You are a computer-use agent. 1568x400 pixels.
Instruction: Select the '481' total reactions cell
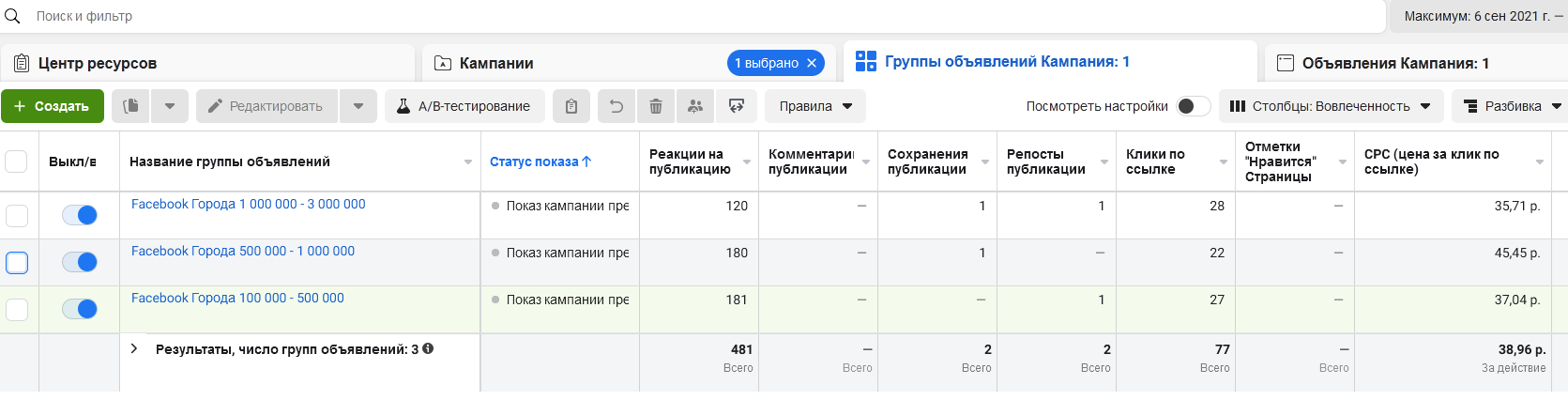tap(699, 362)
